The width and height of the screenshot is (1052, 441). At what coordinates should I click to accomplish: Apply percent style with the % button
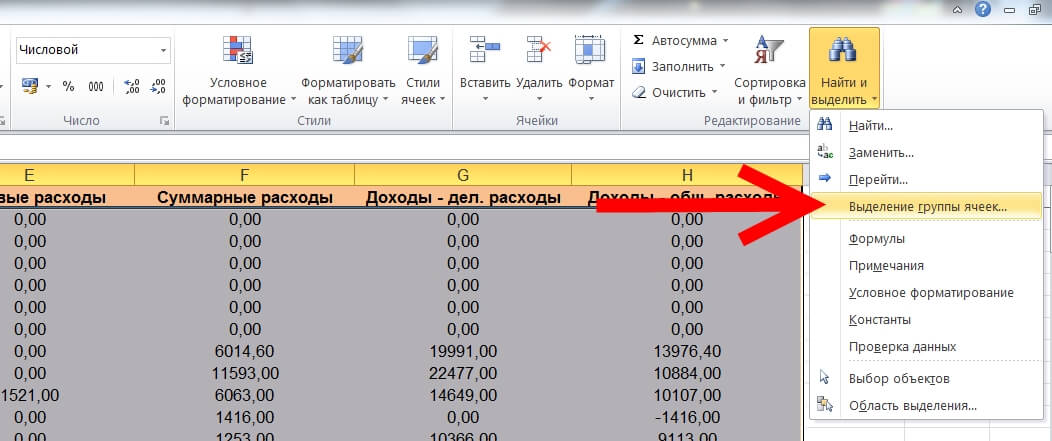69,87
